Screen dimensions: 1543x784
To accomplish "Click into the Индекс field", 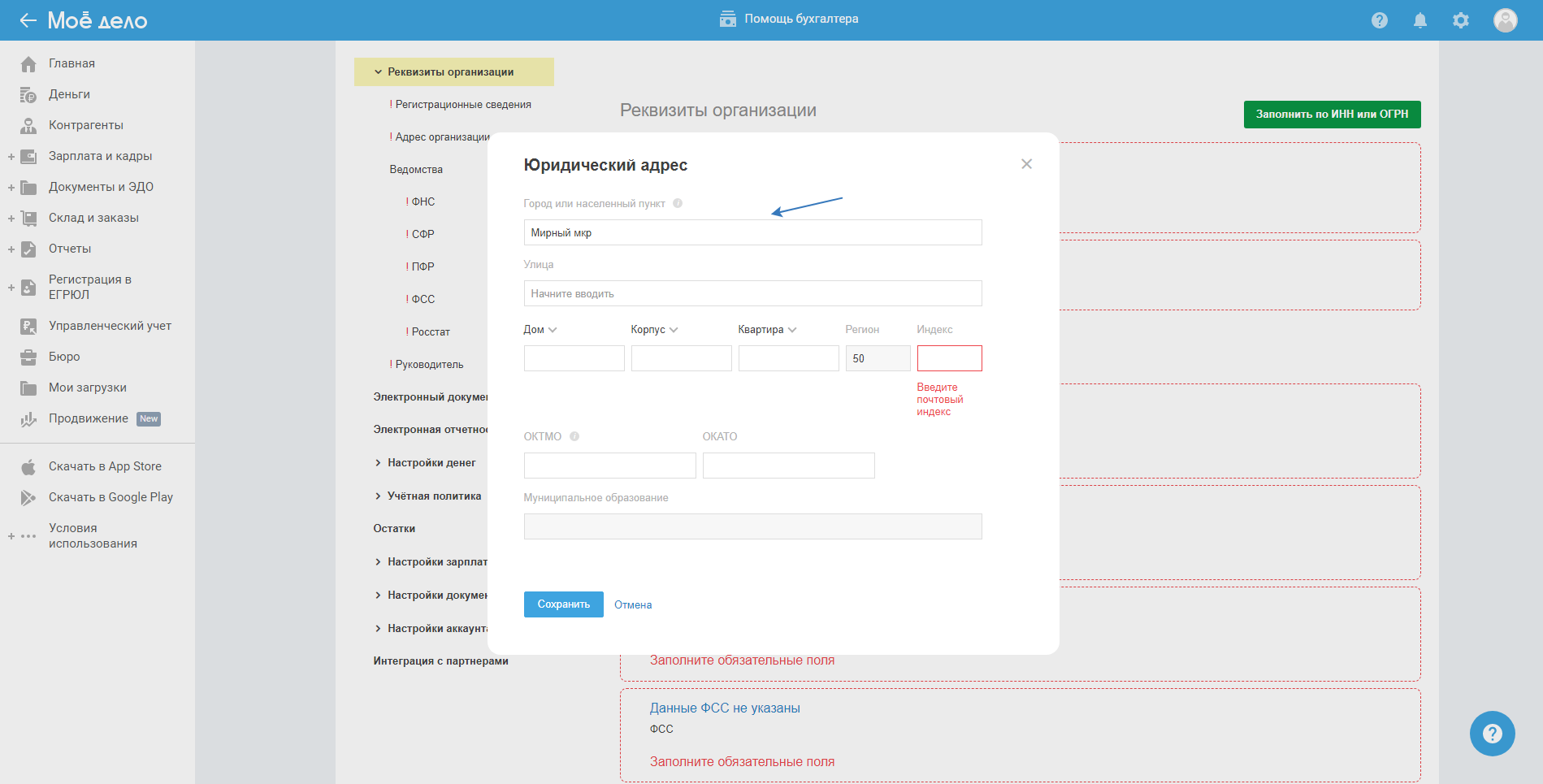I will 949,358.
